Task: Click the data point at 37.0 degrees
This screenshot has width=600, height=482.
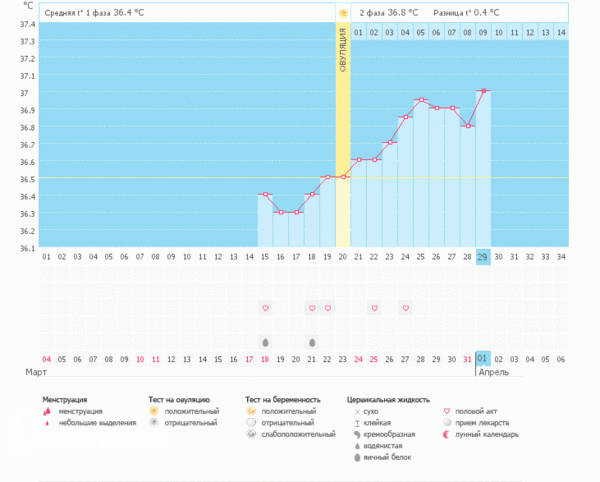Action: [x=483, y=91]
